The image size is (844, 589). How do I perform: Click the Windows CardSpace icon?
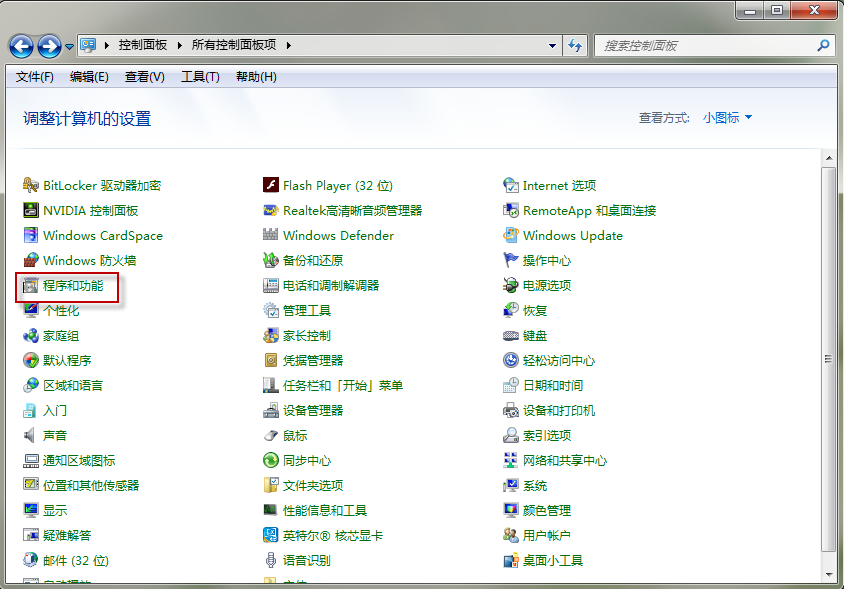click(31, 235)
